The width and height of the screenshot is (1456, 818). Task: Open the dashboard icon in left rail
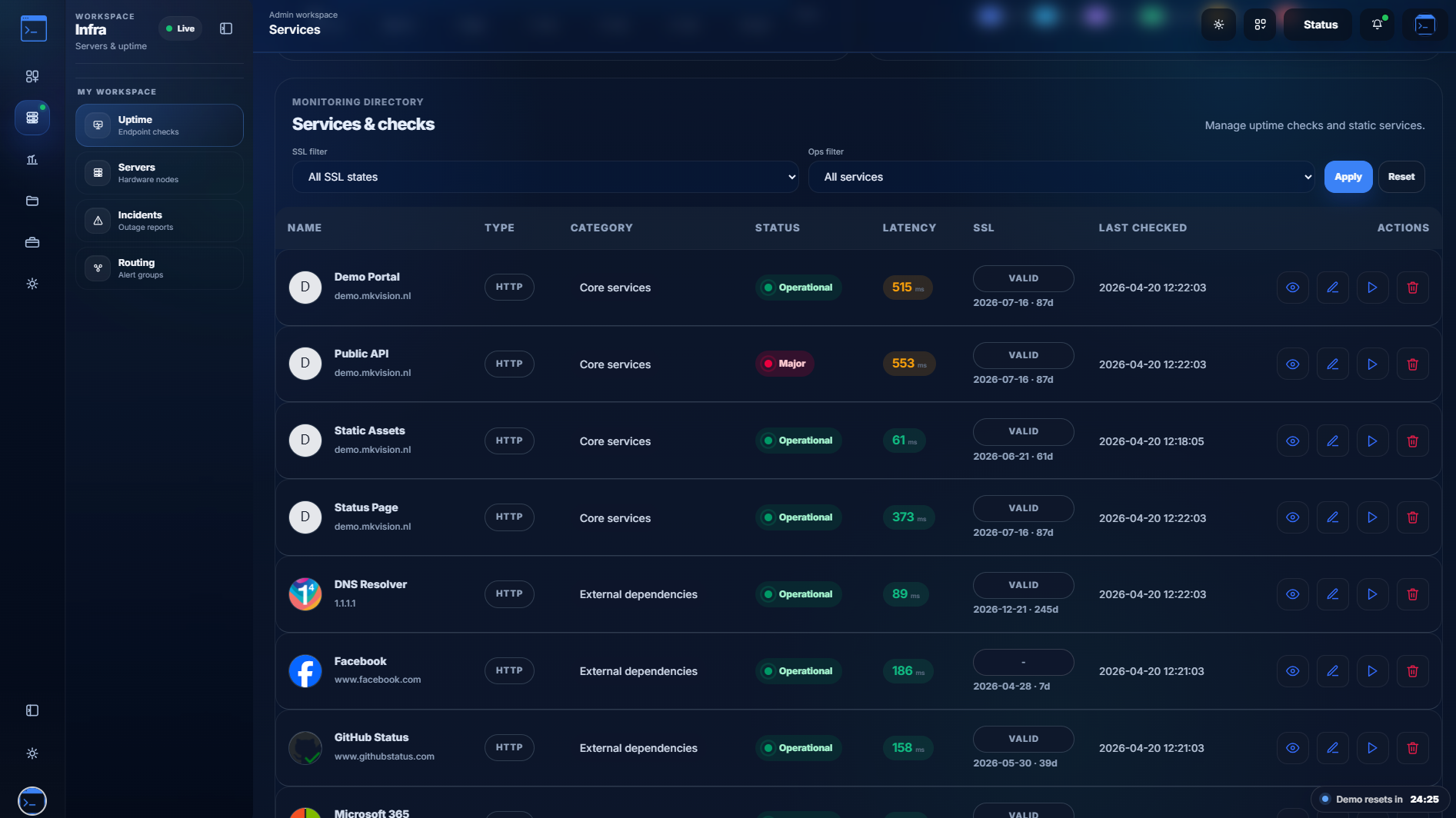pos(32,76)
